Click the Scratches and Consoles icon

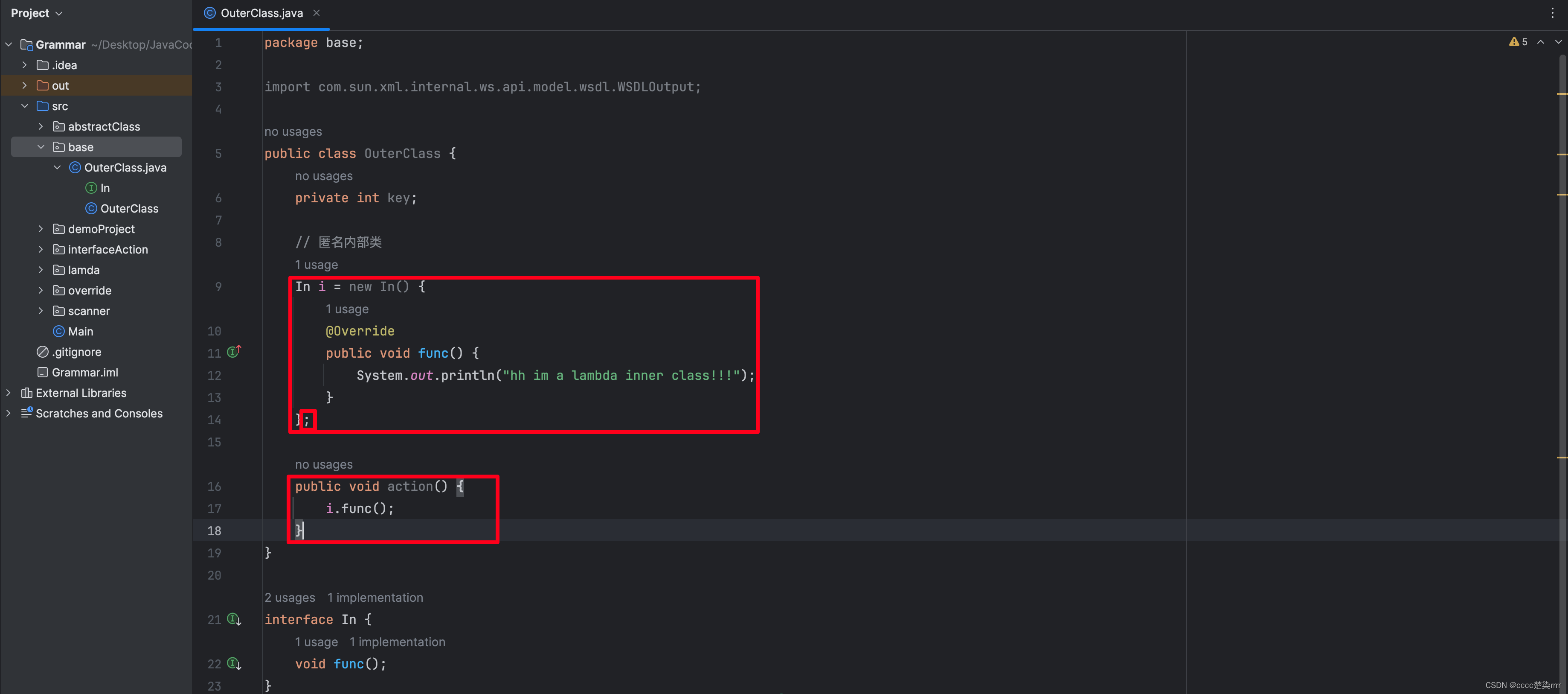tap(26, 413)
